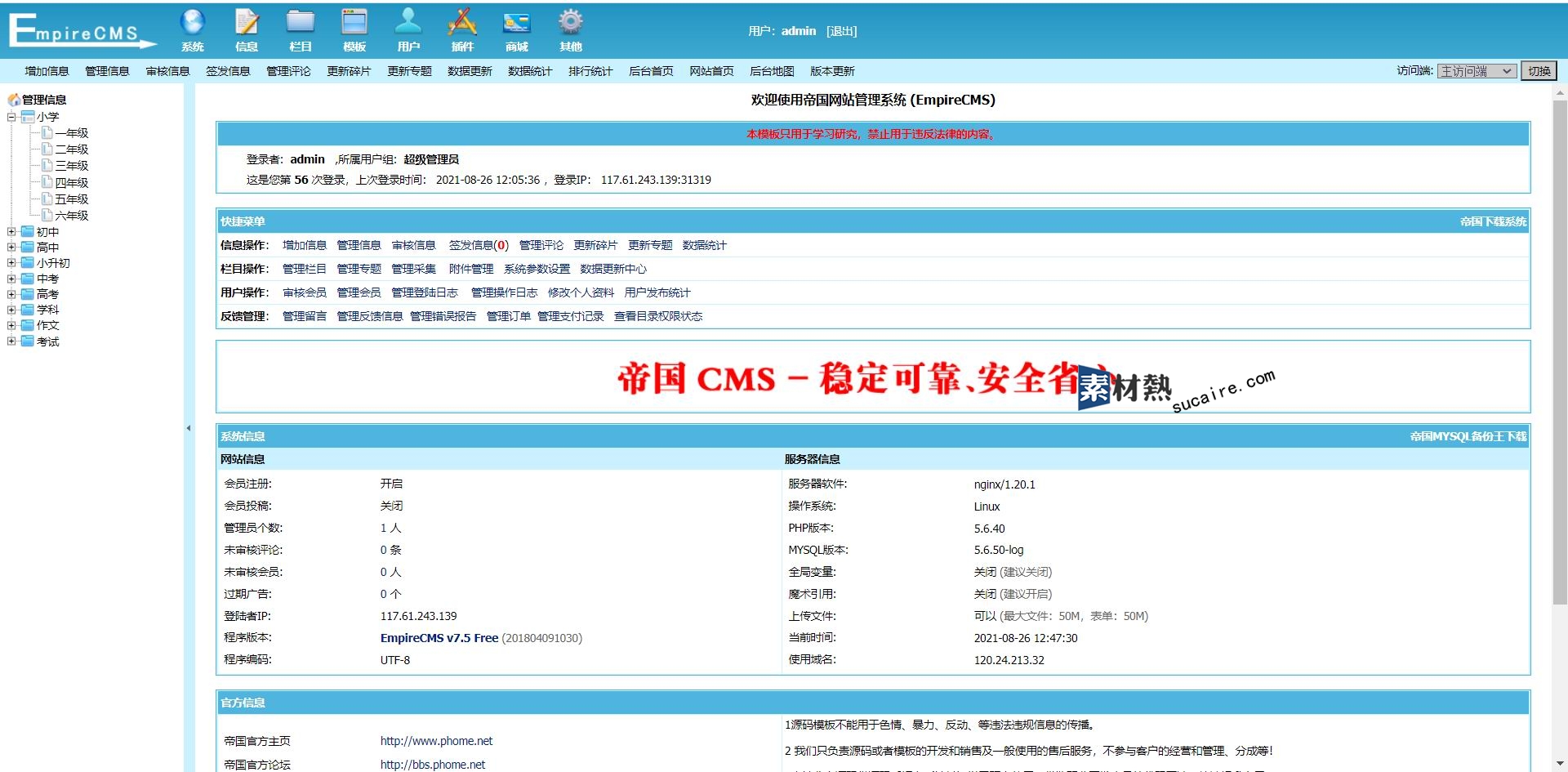Open 增加信息 in the top submenu
Viewport: 1568px width, 772px height.
pos(47,71)
